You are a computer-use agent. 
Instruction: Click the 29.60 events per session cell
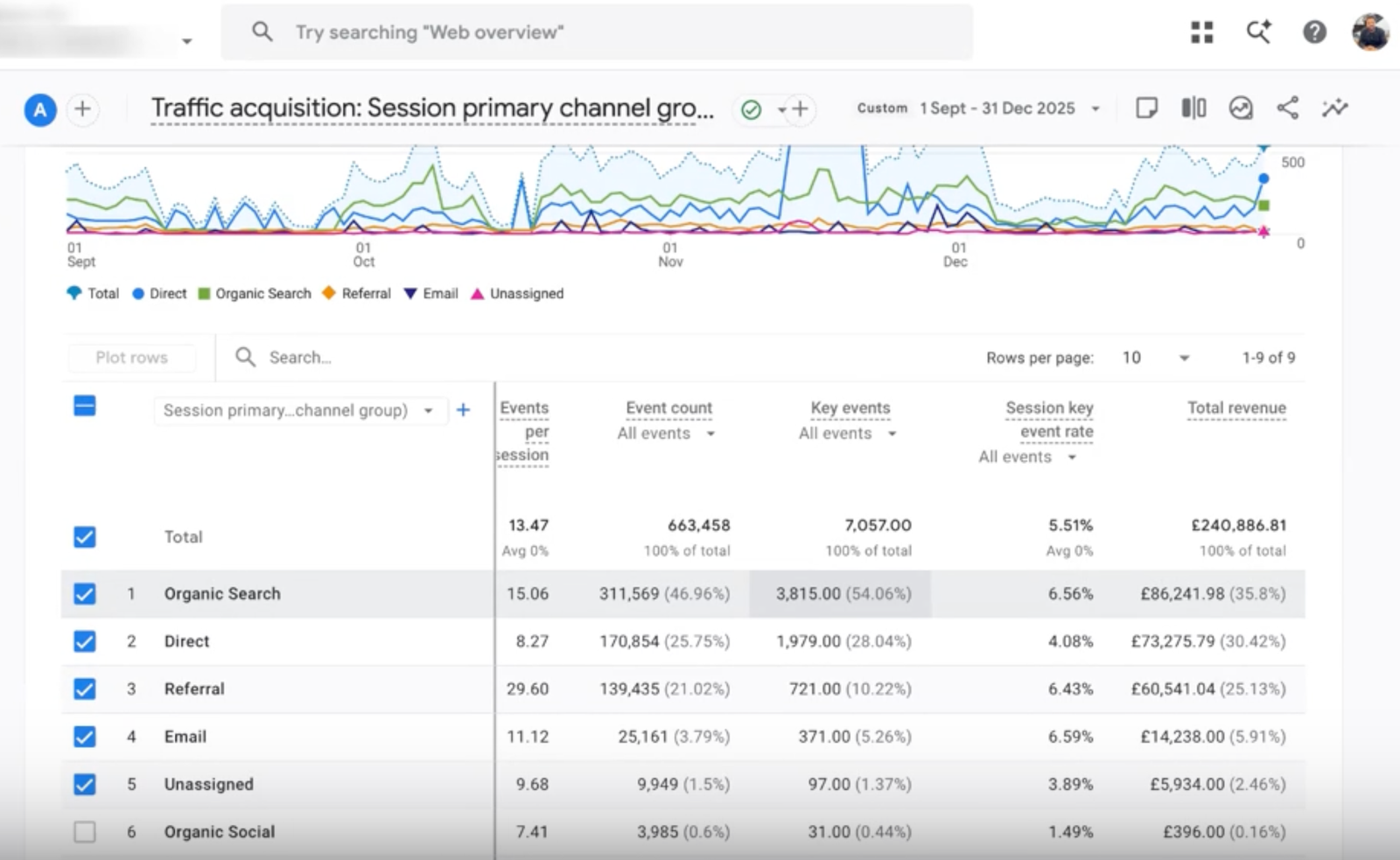point(528,689)
